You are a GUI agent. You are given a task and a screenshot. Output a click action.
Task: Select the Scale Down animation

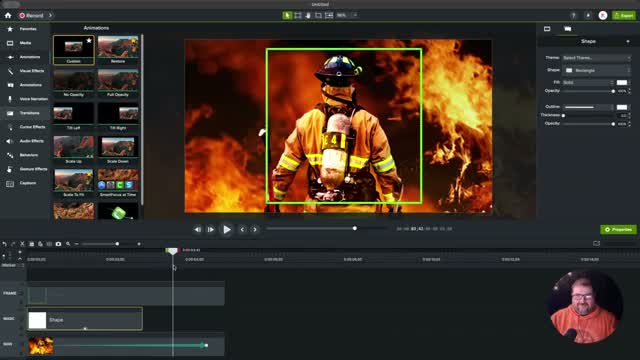click(118, 150)
